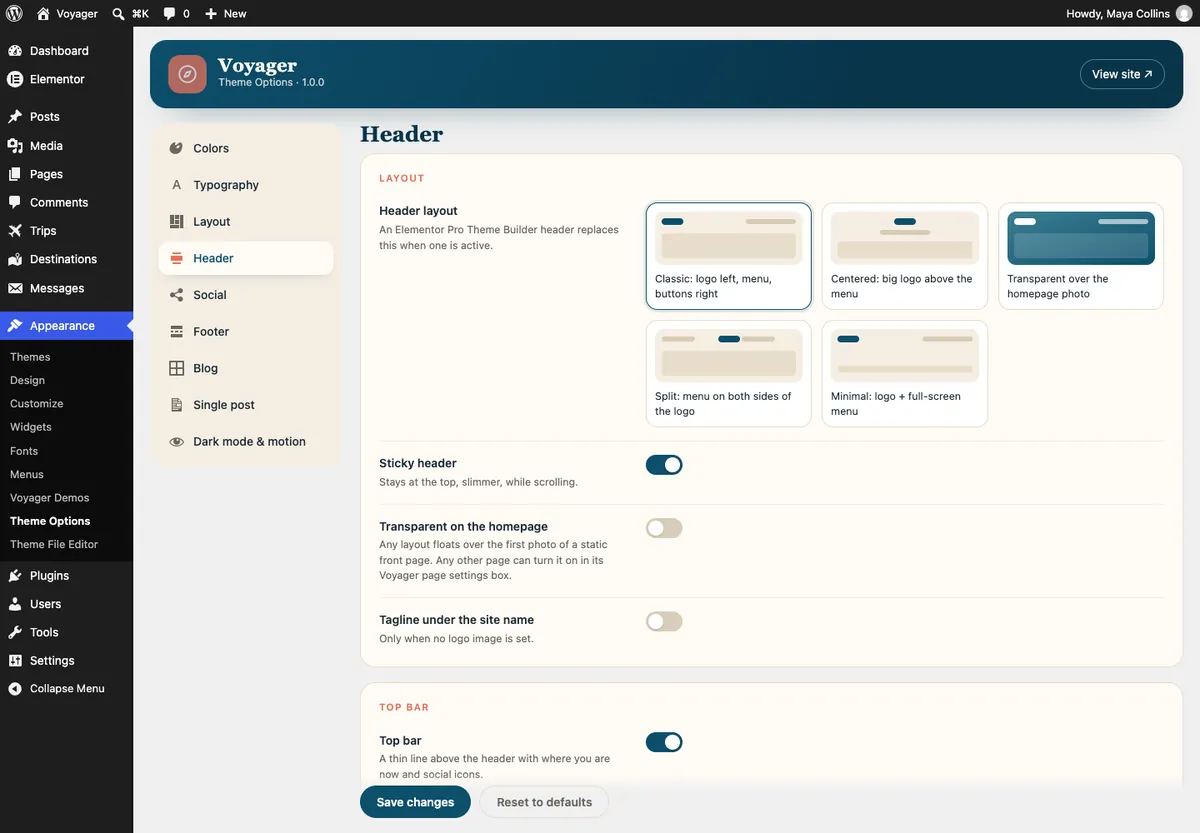Click the Pages sidebar icon

tap(15, 174)
